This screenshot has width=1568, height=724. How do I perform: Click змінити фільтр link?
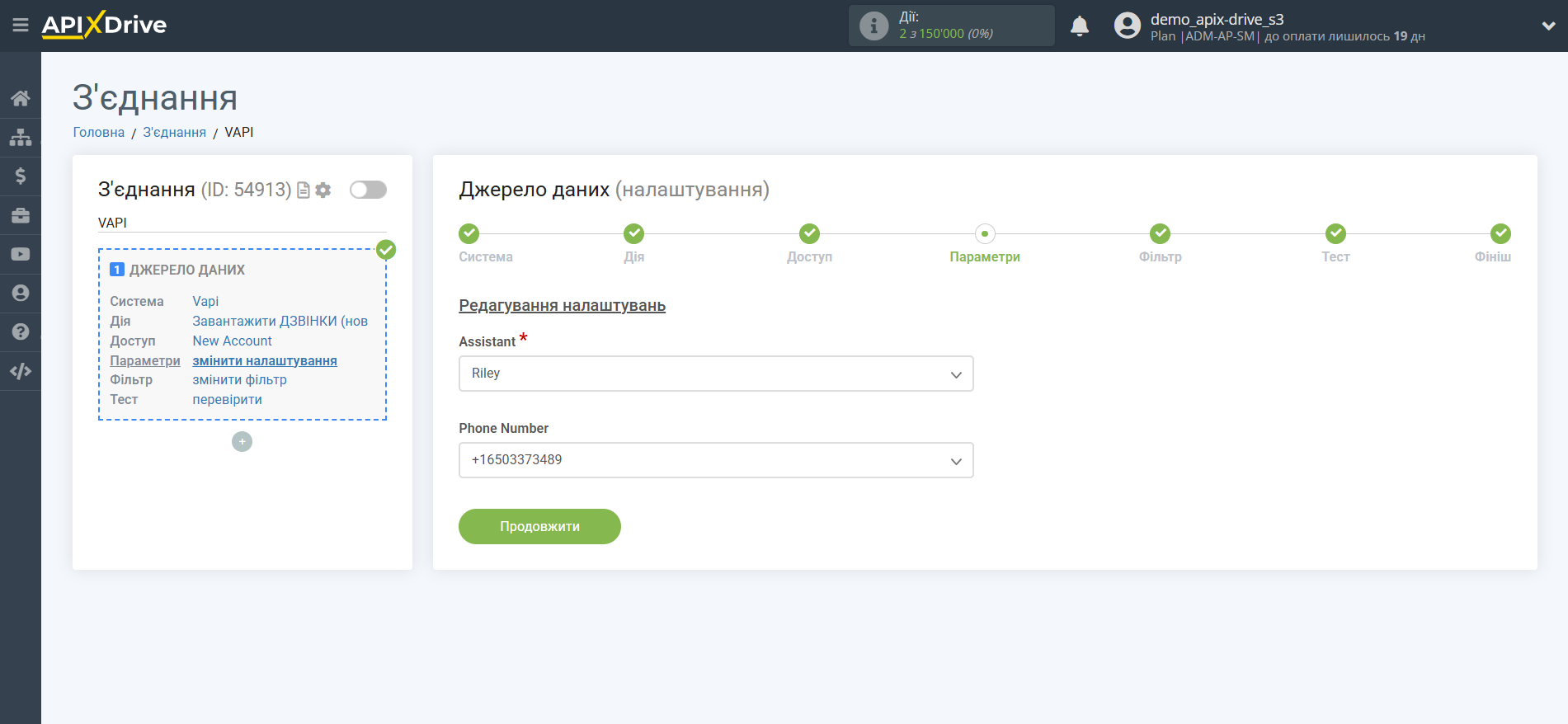click(239, 380)
